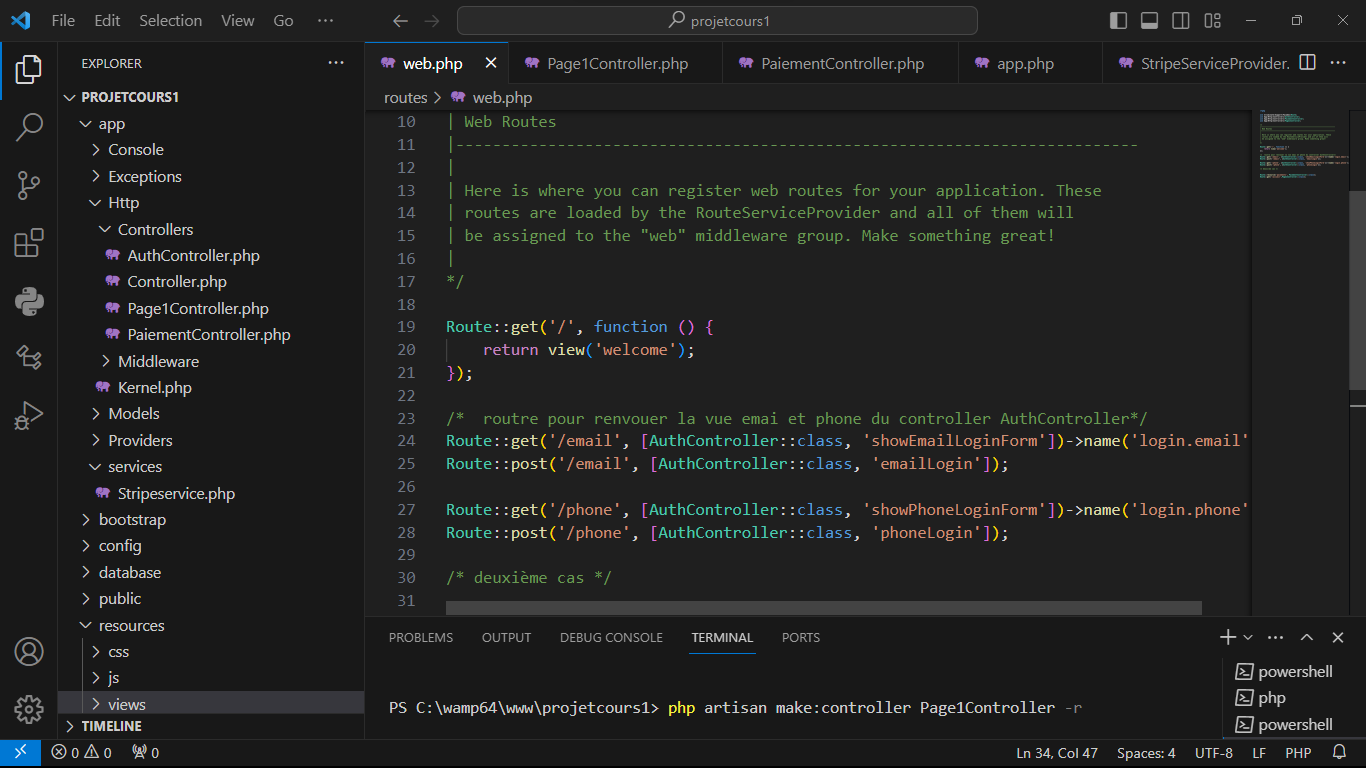
Task: Change indentation via Spaces: 4
Action: pyautogui.click(x=1146, y=753)
